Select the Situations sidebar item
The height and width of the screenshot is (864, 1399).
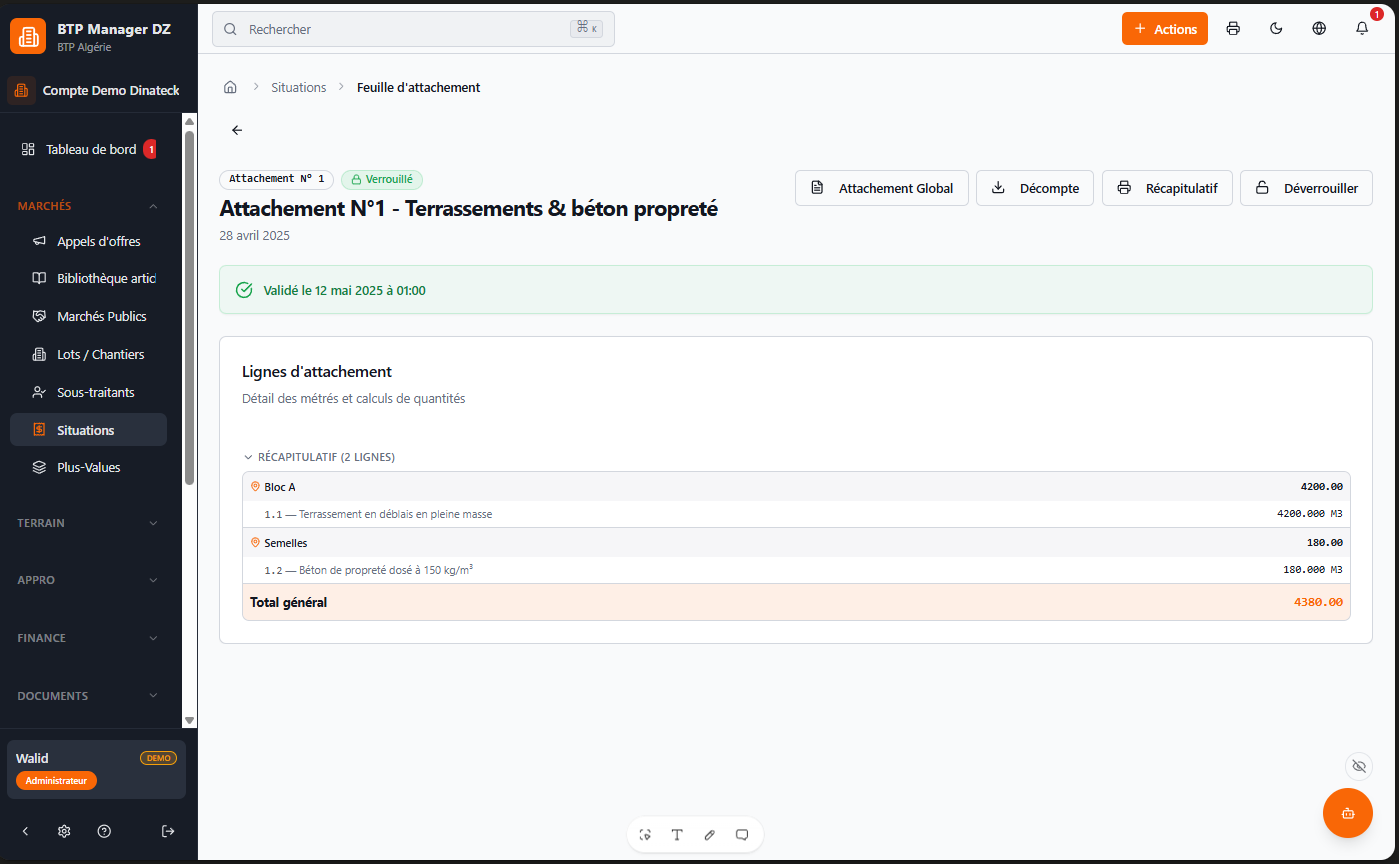(x=88, y=430)
